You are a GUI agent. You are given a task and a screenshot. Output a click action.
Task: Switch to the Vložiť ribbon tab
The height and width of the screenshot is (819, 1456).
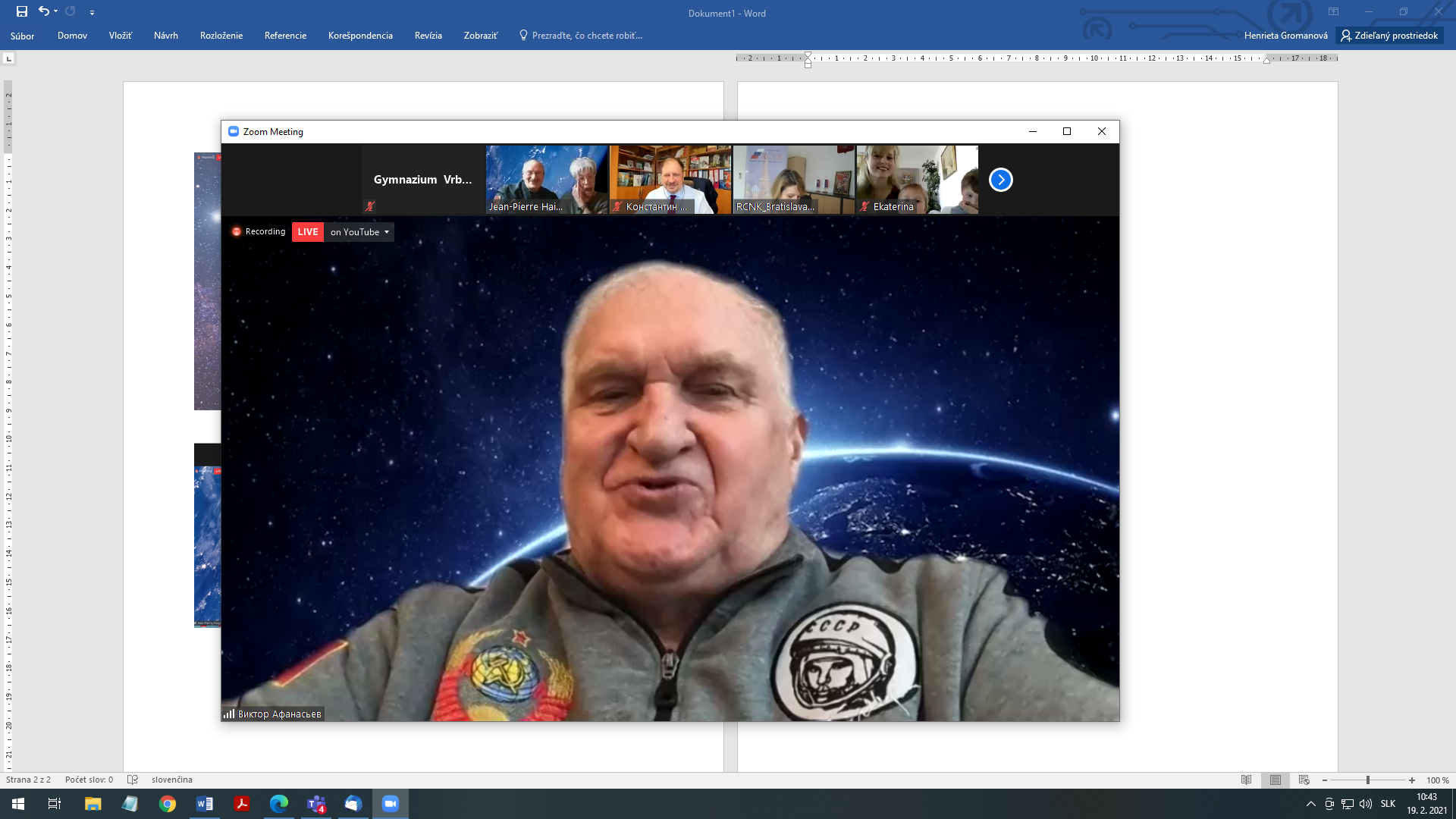click(x=120, y=36)
